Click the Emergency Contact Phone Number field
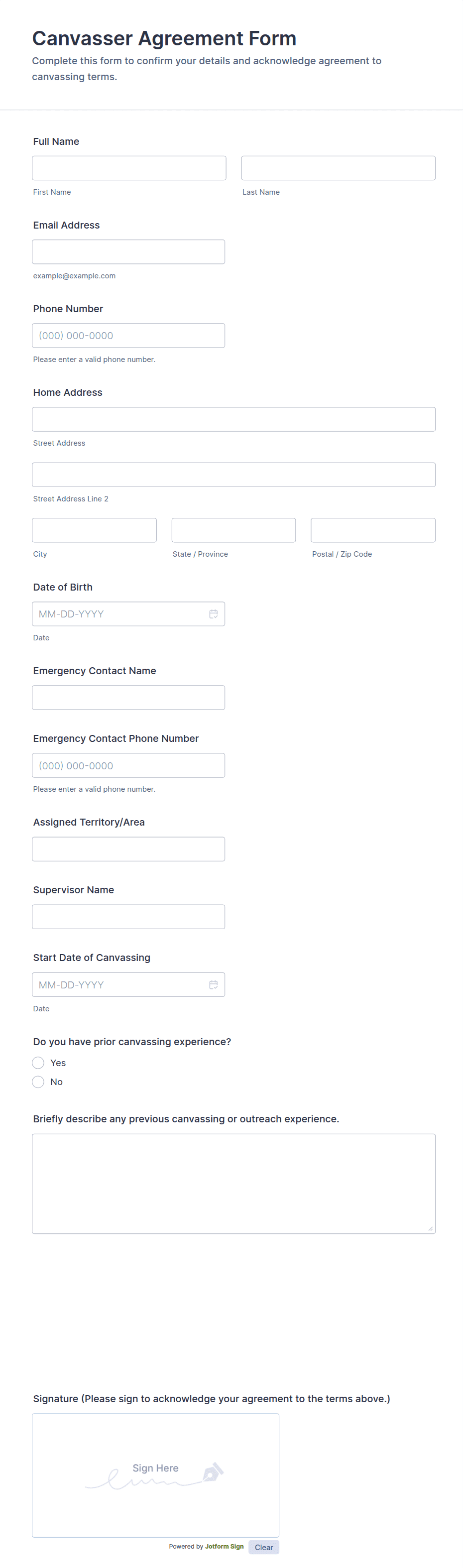 [x=128, y=765]
